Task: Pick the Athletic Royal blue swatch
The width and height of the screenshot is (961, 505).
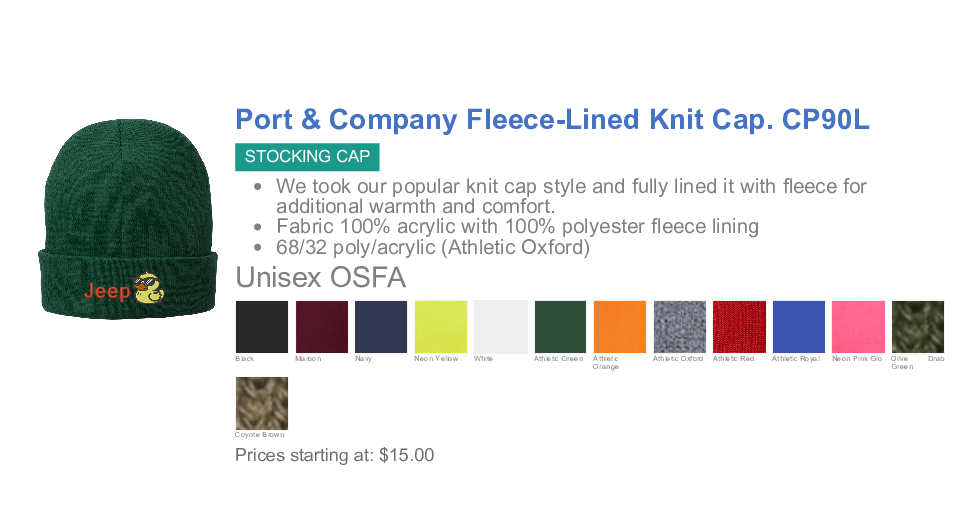Action: pyautogui.click(x=798, y=327)
